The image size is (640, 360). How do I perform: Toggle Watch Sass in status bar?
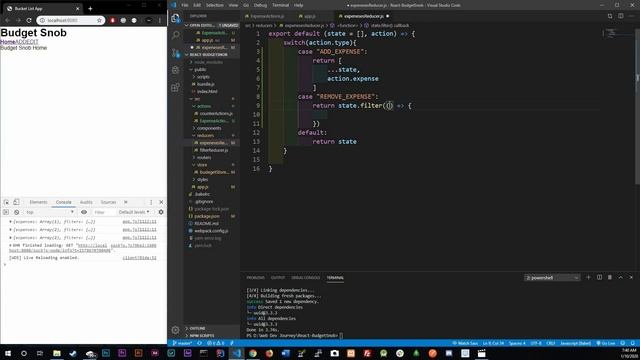(465, 343)
